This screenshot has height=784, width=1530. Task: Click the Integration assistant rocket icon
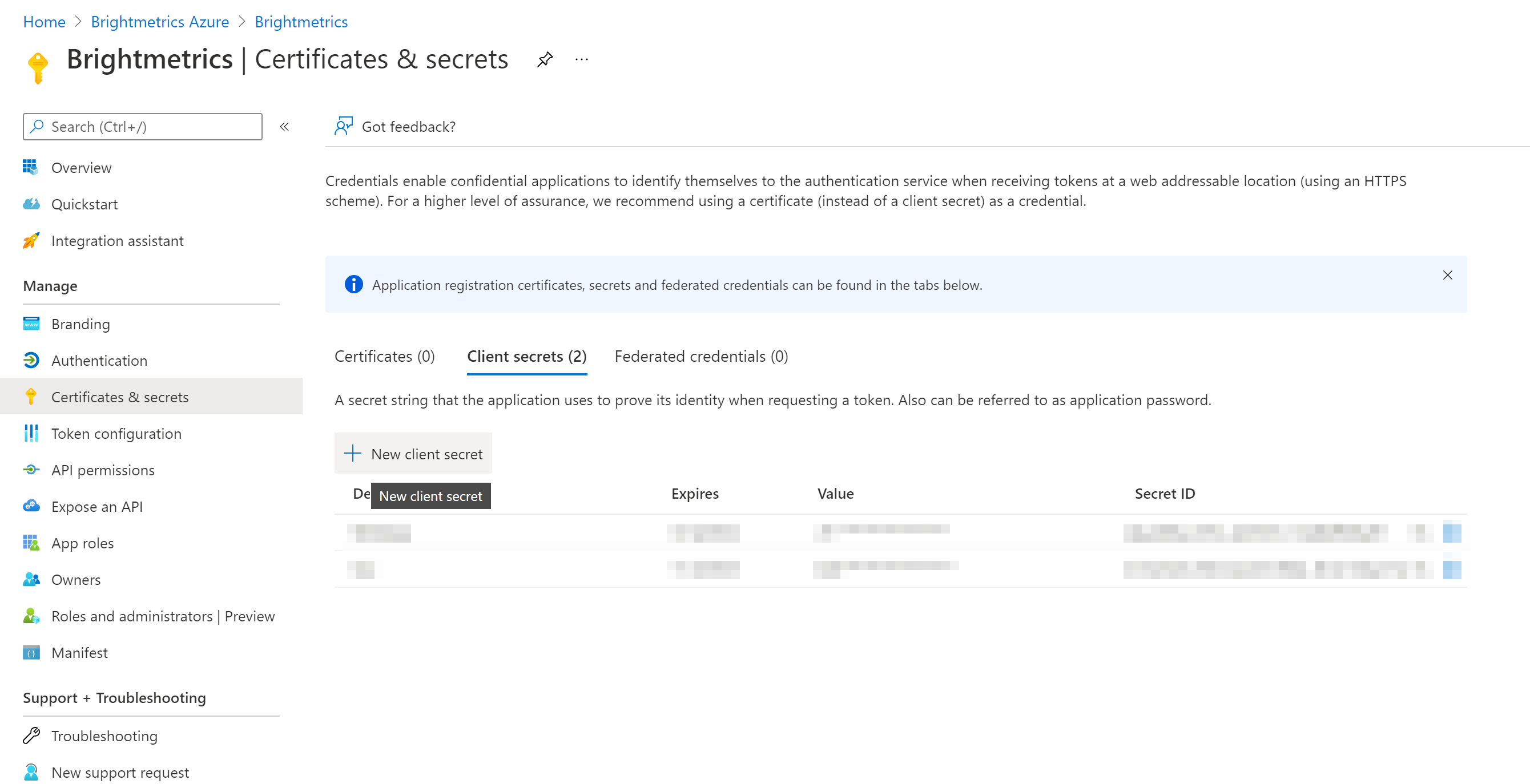pos(31,240)
